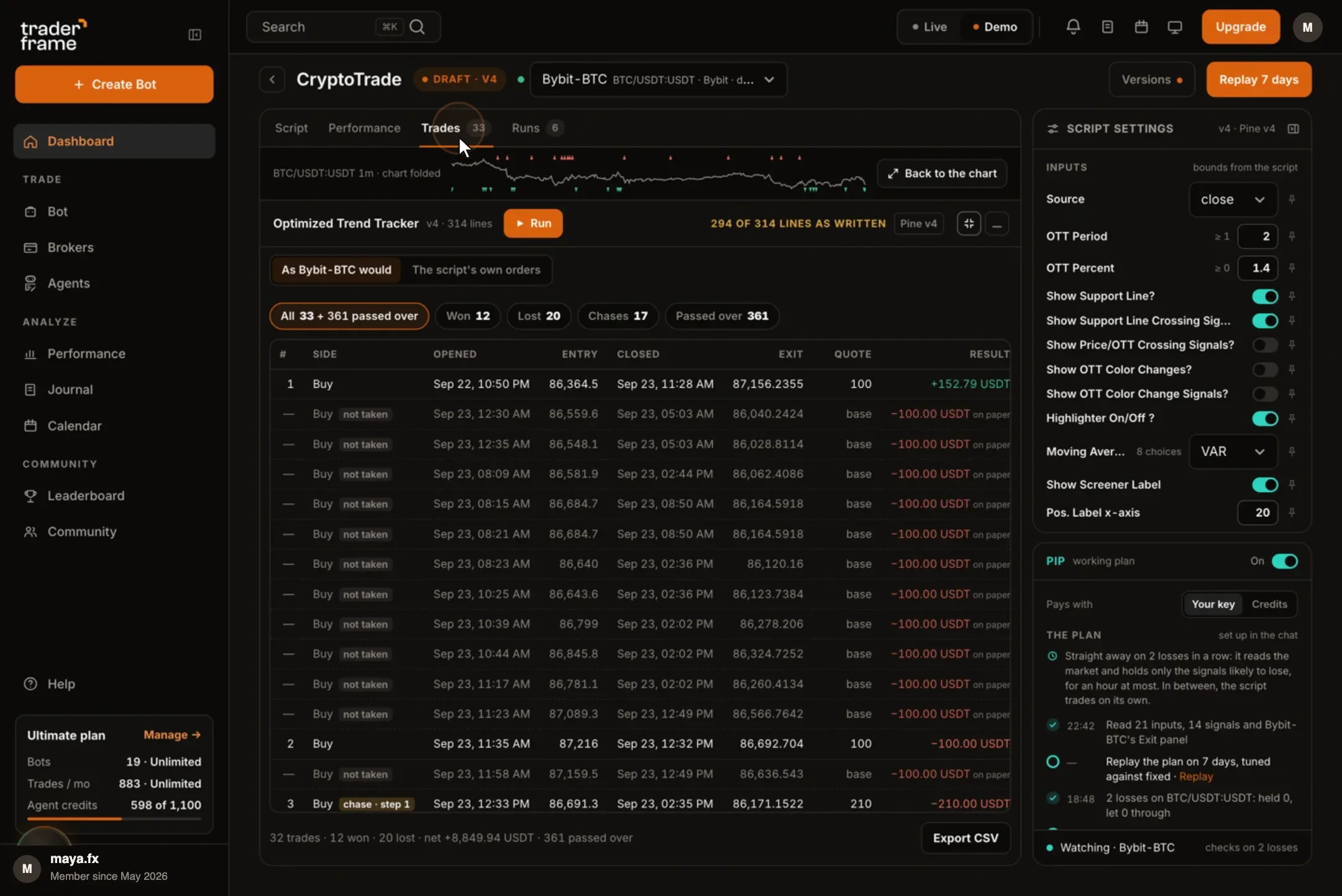Open the Runs tab
Screen dimensions: 1342x896
tap(537, 128)
